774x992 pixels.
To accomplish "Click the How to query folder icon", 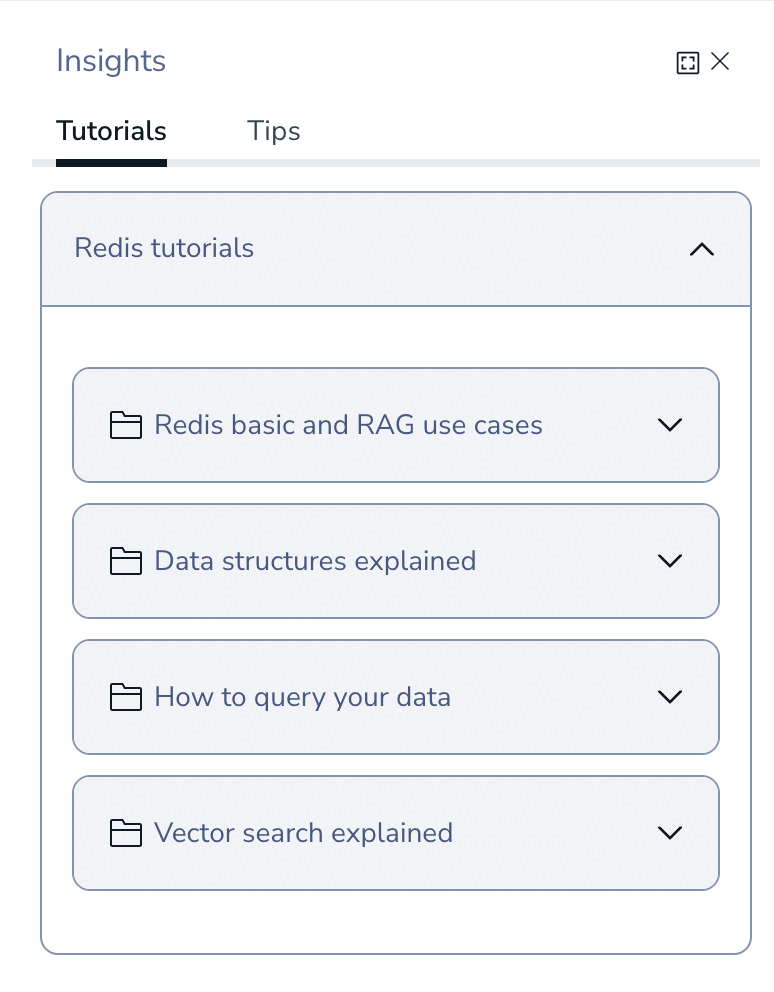I will point(125,697).
